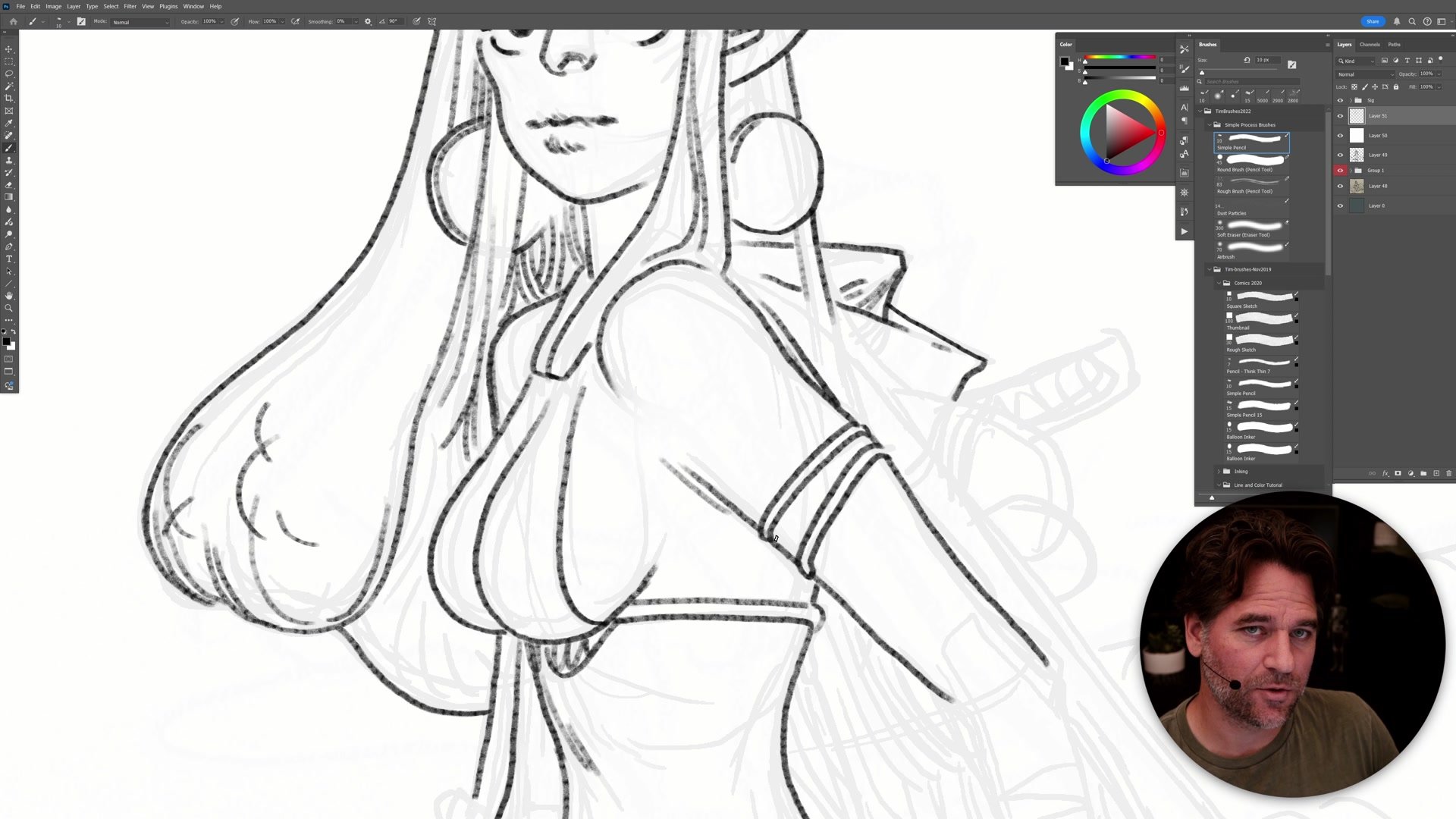This screenshot has width=1456, height=819.
Task: Select the Eraser tool
Action: pyautogui.click(x=9, y=185)
